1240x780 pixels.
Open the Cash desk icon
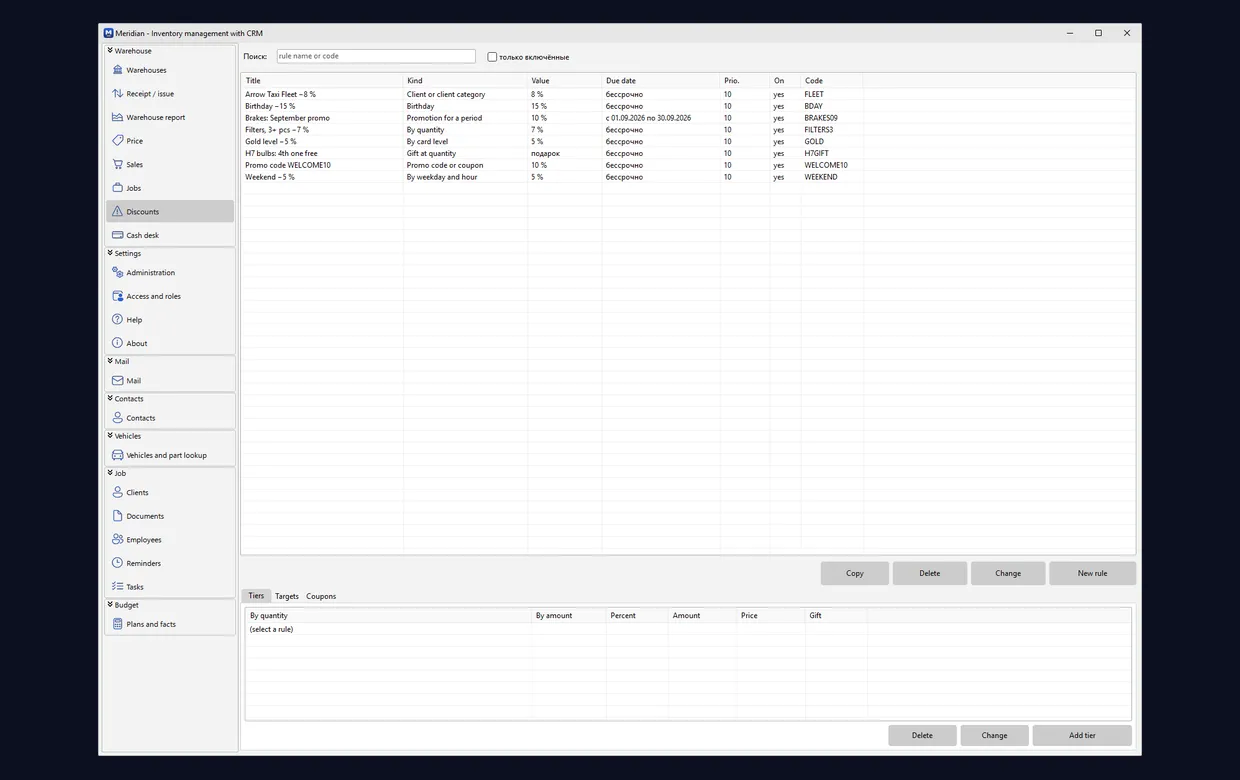coord(117,235)
